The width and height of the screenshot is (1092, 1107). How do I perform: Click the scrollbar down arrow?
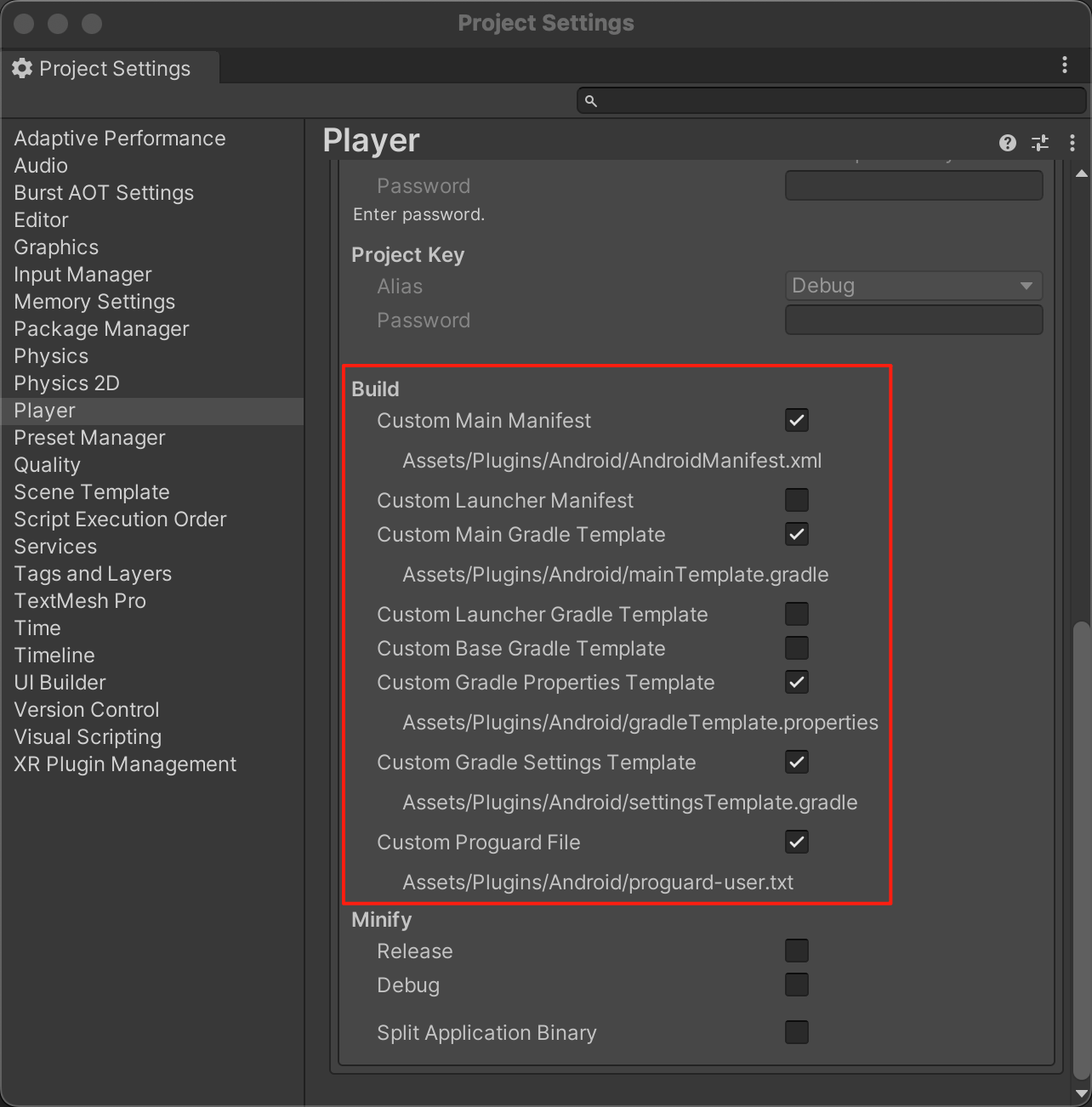coord(1082,1093)
